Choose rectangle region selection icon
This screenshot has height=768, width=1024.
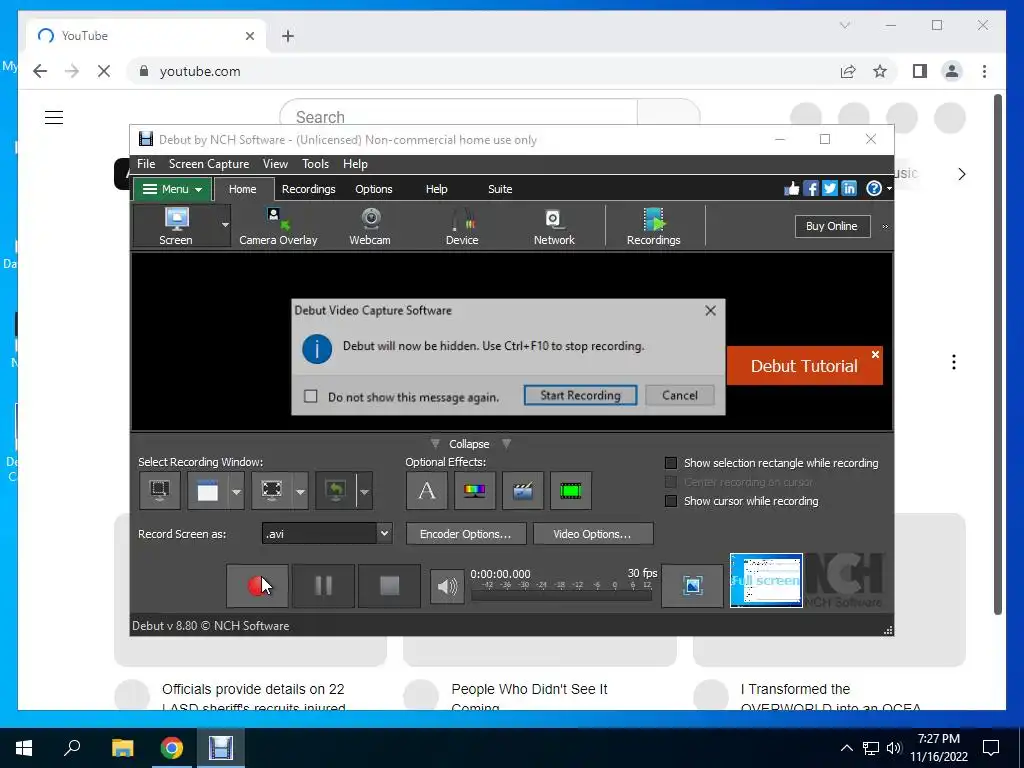pos(272,490)
